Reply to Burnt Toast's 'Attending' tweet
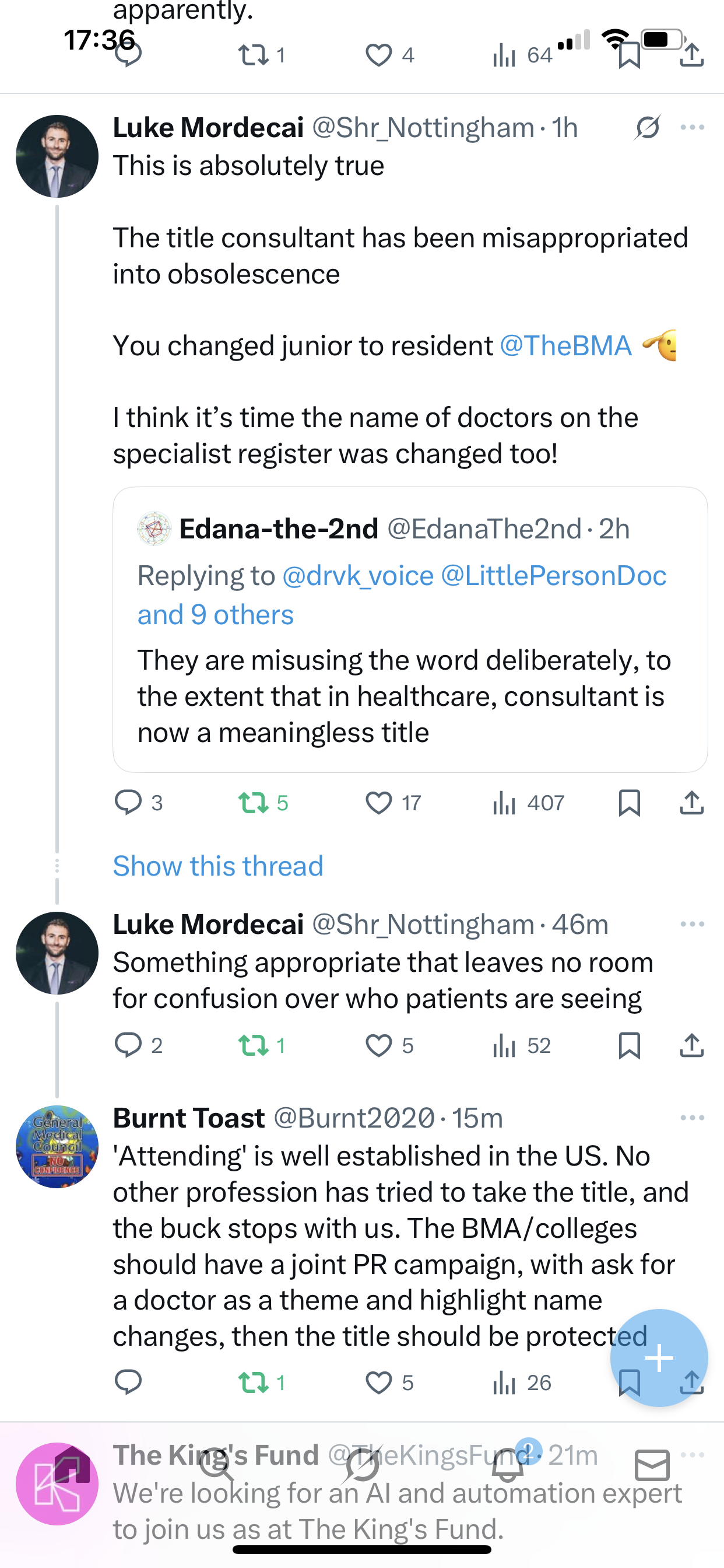This screenshot has width=724, height=1568. (128, 1382)
